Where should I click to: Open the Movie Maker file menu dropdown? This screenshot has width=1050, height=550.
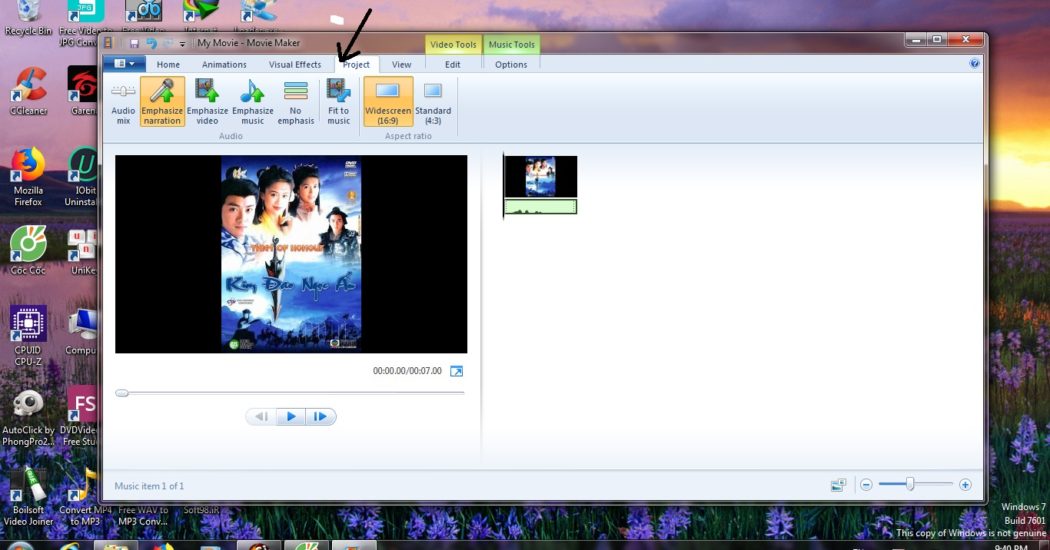click(x=125, y=64)
